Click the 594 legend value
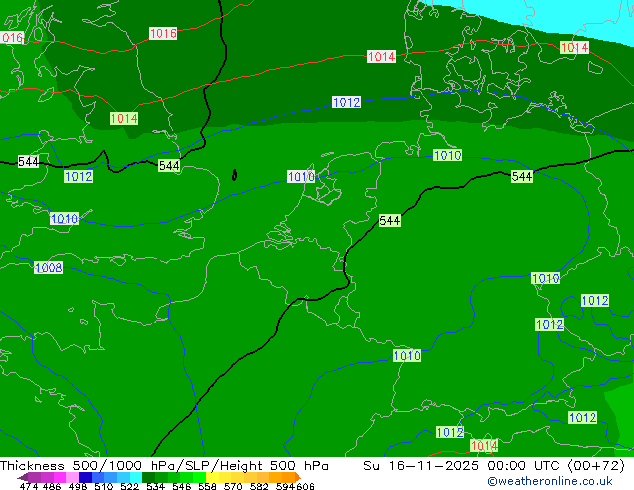This screenshot has height=490, width=634. 285,486
